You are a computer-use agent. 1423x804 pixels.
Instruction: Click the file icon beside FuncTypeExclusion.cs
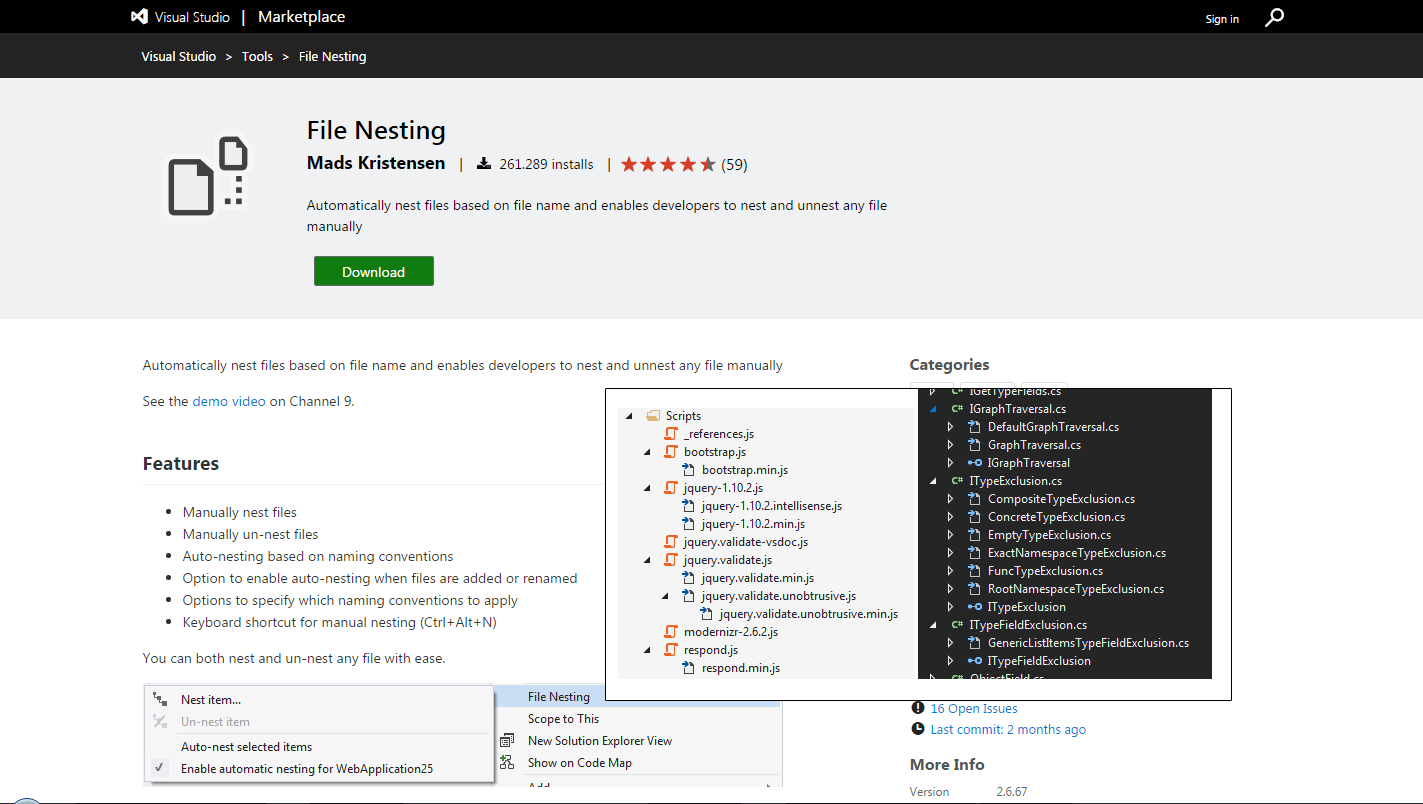point(975,571)
